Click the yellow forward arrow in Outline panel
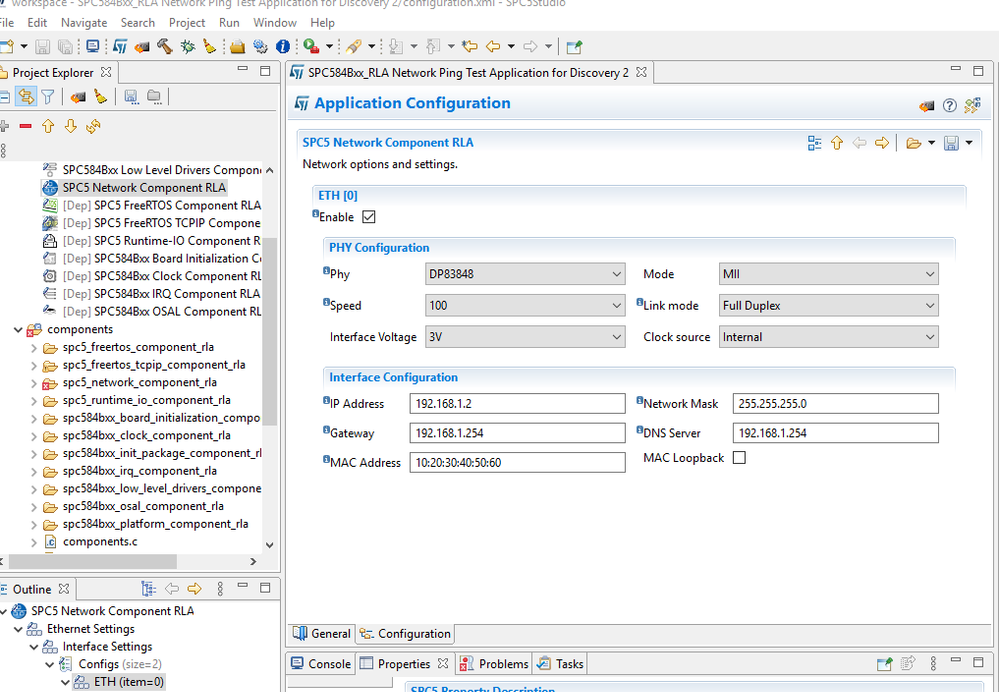Viewport: 999px width, 692px height. (194, 588)
